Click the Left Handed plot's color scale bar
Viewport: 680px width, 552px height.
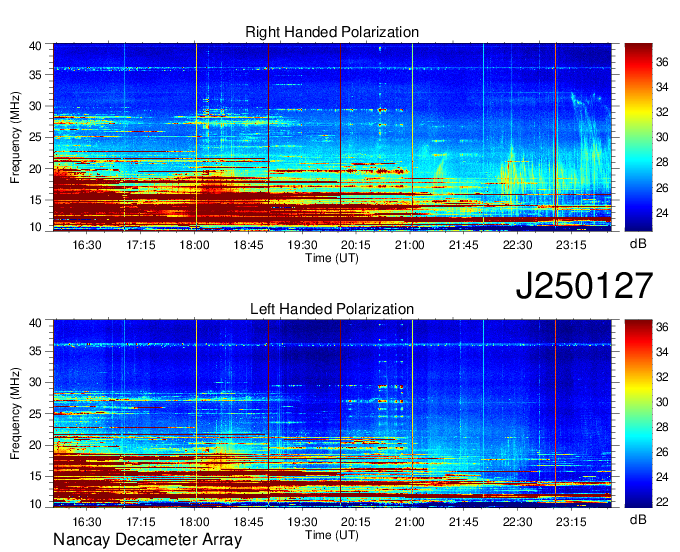coord(638,414)
